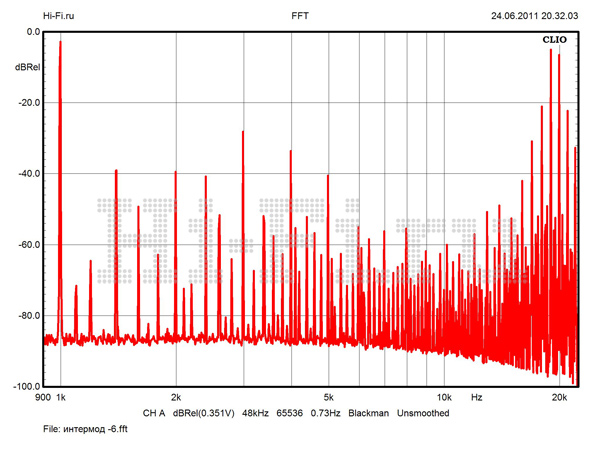The height and width of the screenshot is (450, 600).
Task: Click the 2k frequency axis label
Action: [x=176, y=398]
